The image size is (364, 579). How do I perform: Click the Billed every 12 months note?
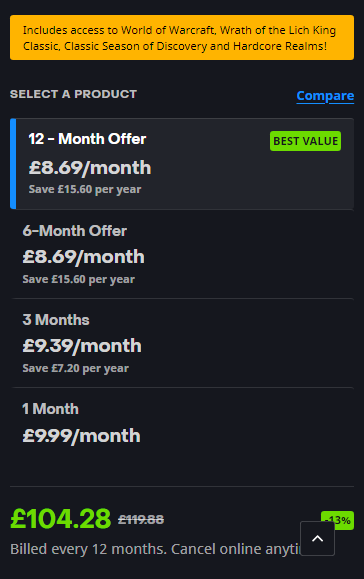point(155,549)
